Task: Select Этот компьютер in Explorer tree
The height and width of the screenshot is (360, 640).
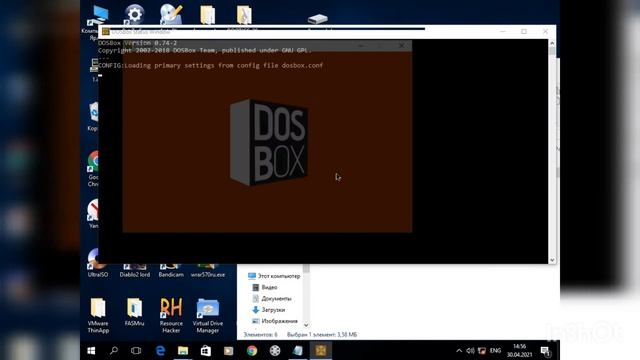Action: click(274, 276)
